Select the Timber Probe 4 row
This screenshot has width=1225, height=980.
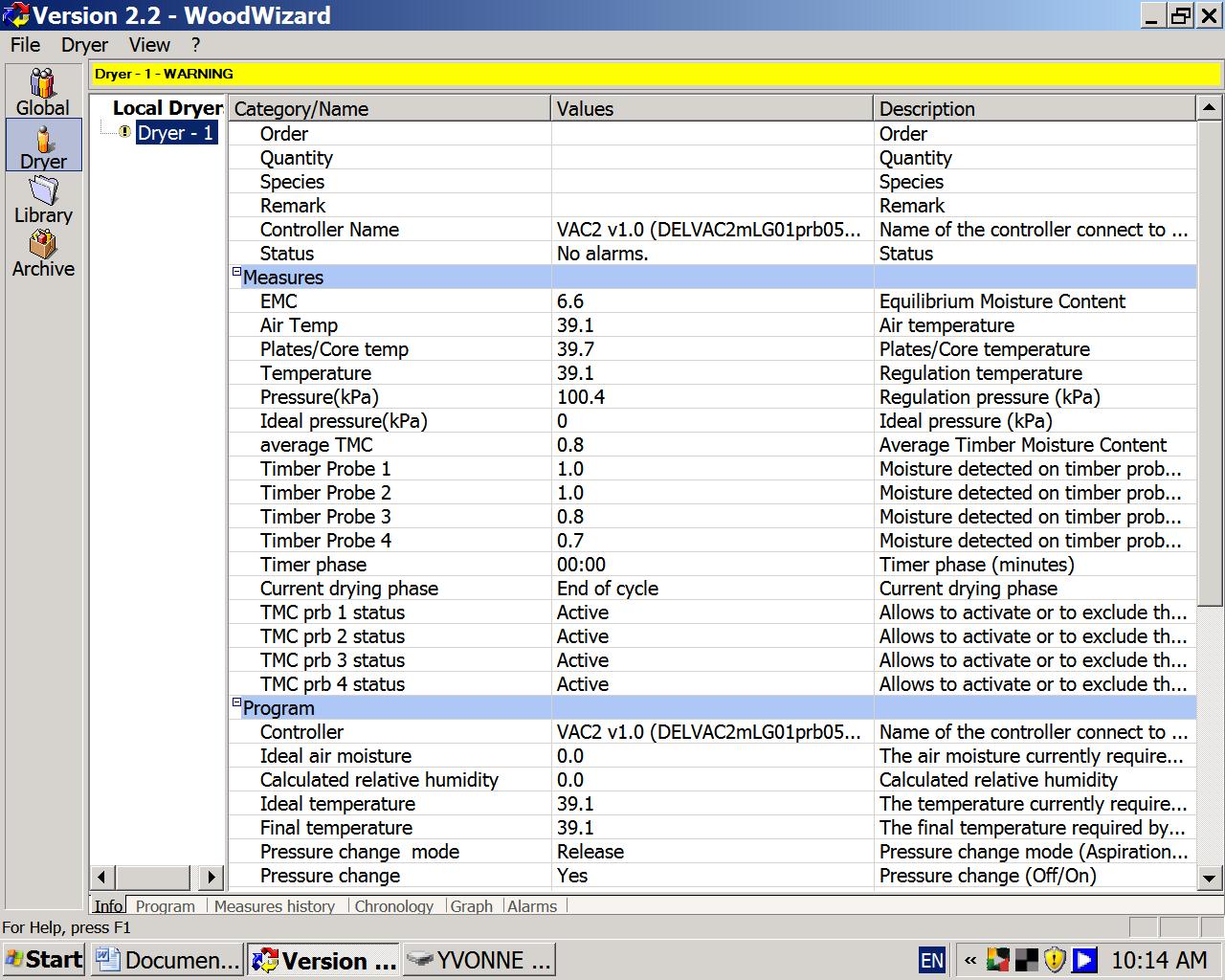pos(712,541)
